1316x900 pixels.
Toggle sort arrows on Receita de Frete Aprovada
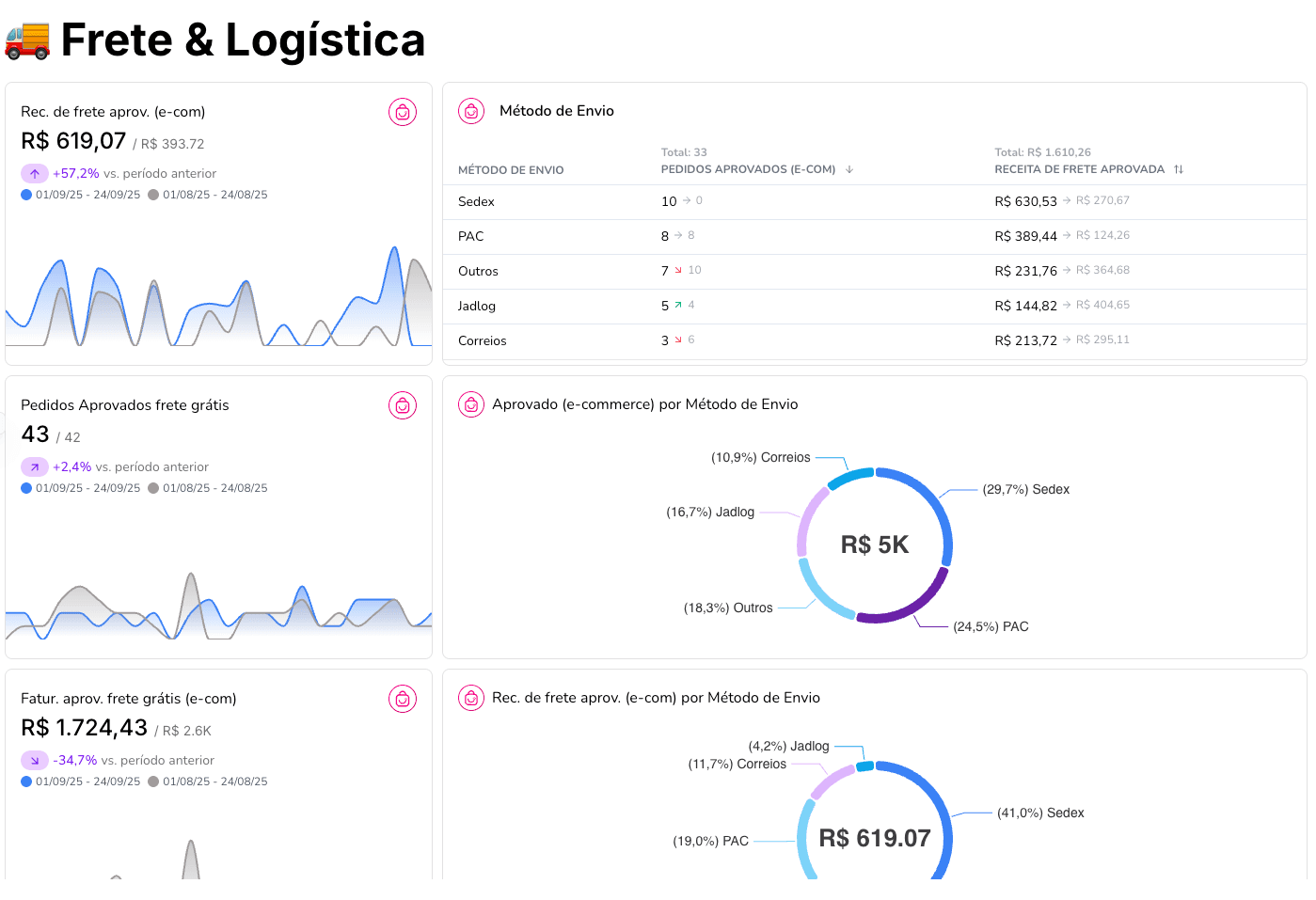[1179, 169]
